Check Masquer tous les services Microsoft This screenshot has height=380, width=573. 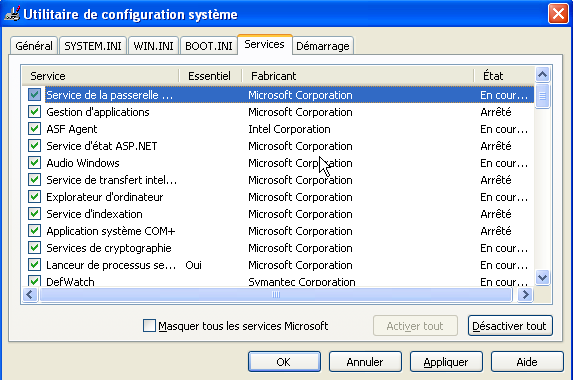(149, 326)
